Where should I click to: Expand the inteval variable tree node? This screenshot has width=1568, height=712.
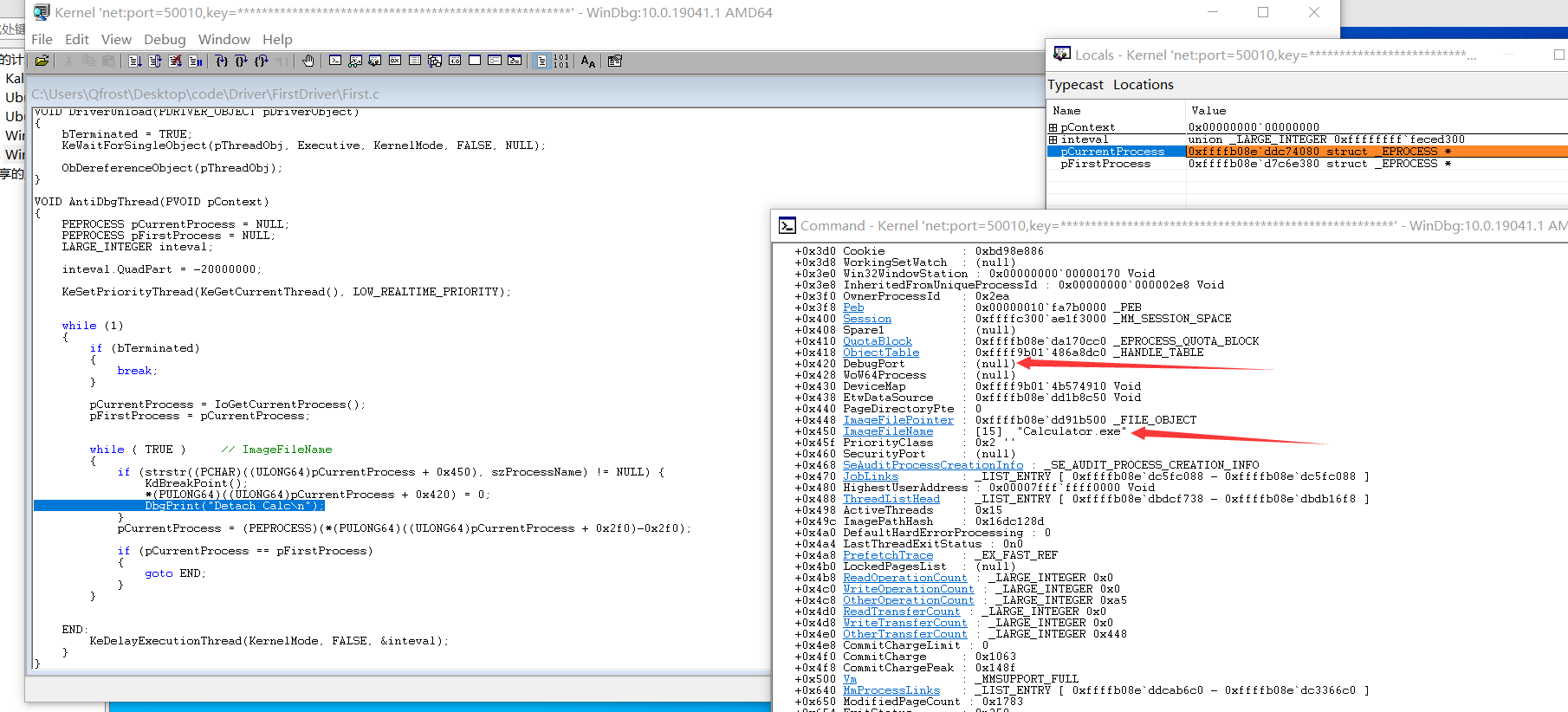point(1053,139)
